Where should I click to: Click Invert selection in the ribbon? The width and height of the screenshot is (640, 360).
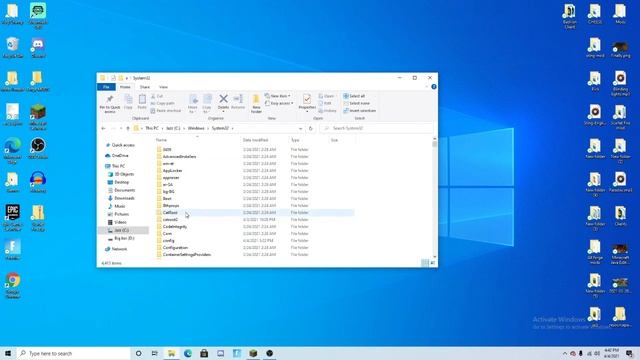click(x=360, y=111)
